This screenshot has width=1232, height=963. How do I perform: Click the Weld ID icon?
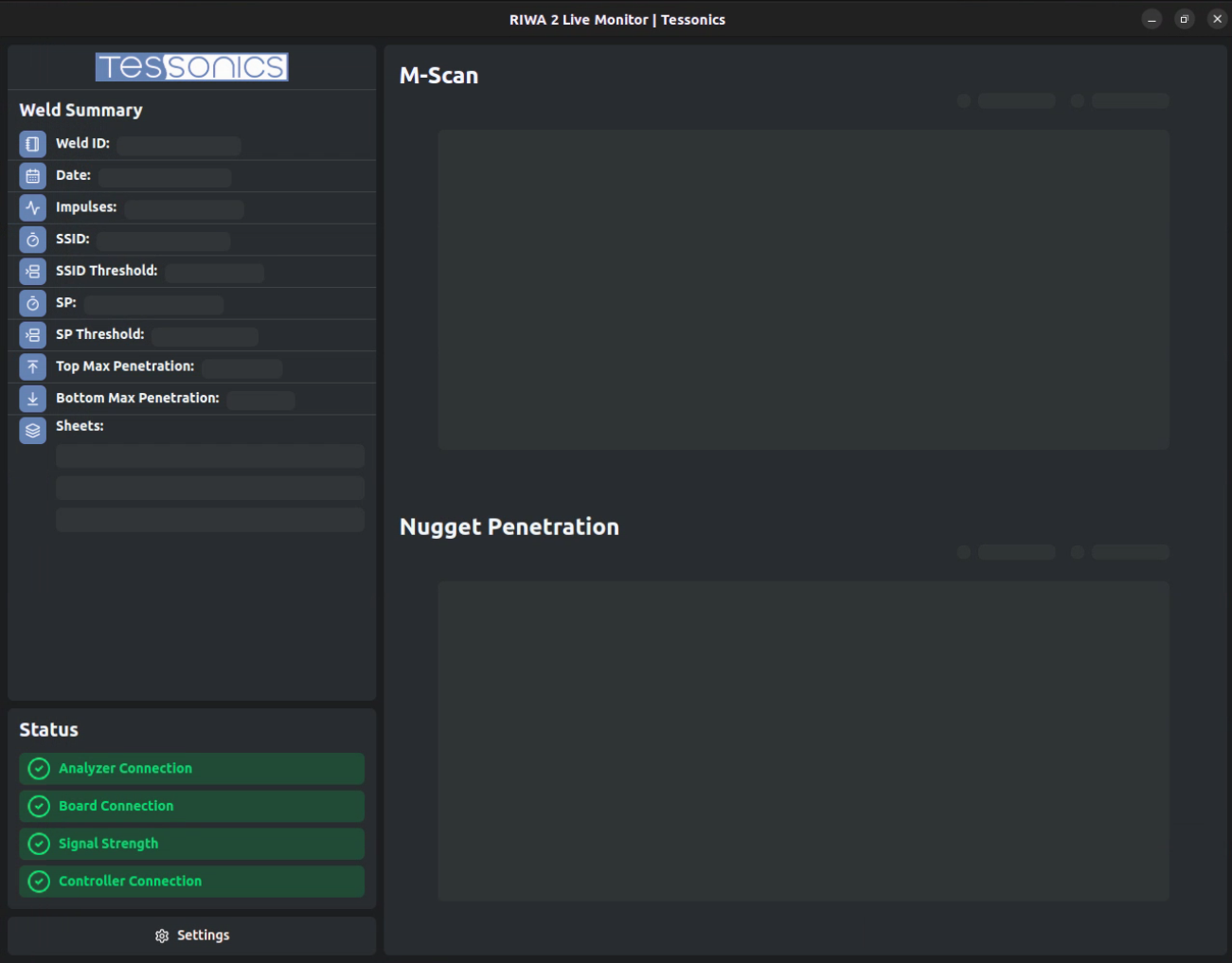pos(32,144)
